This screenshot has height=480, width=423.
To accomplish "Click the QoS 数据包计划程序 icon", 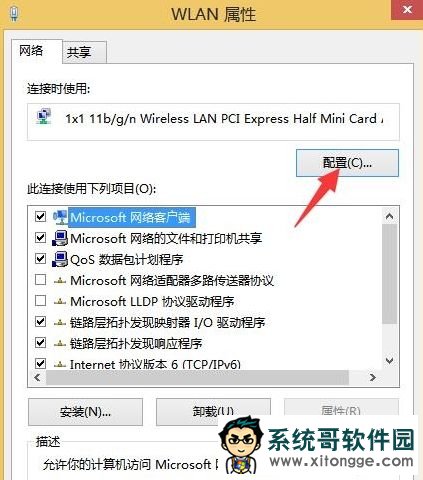I will click(x=60, y=259).
